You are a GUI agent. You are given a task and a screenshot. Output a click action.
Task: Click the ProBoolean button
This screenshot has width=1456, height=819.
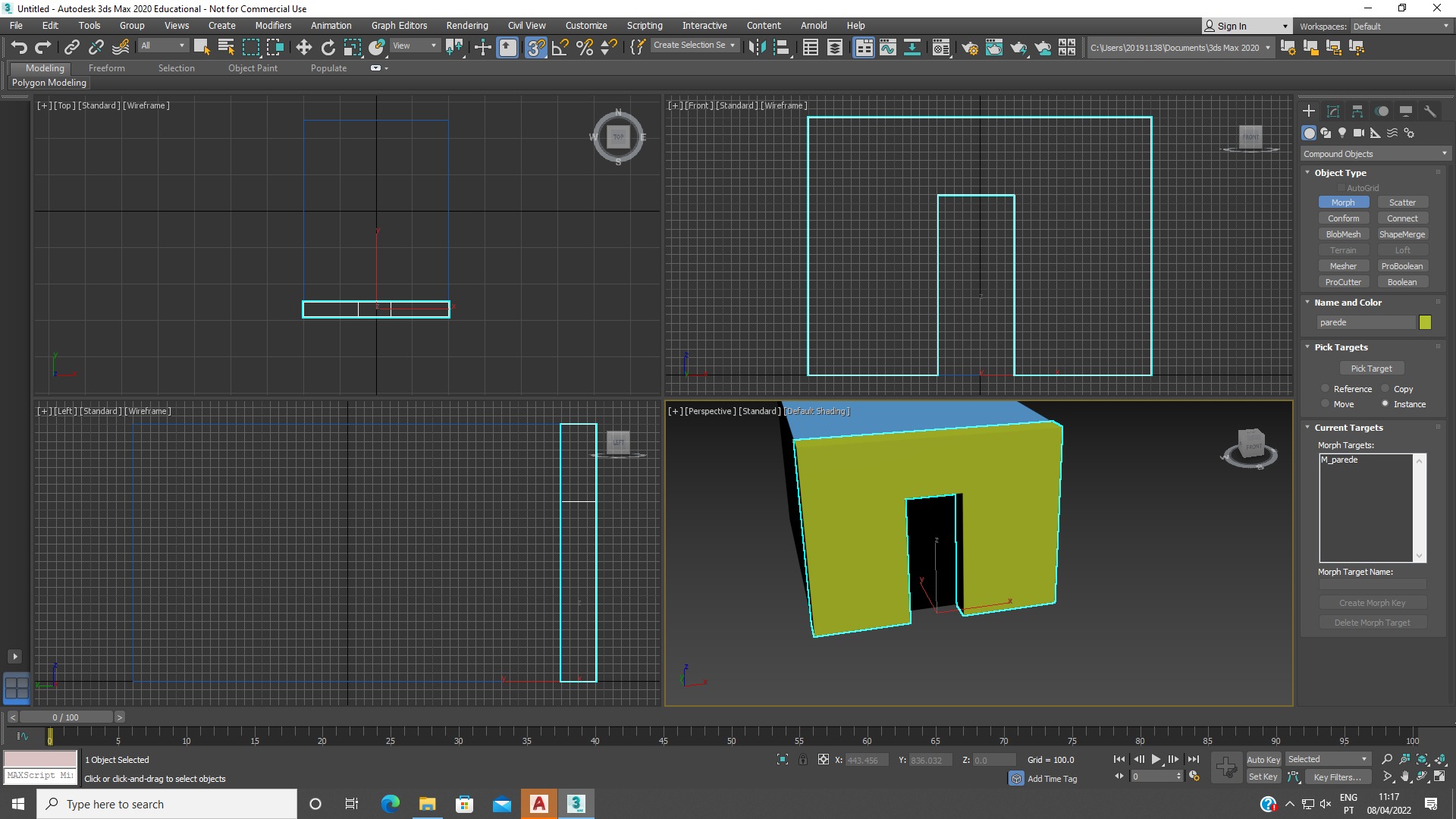click(x=1402, y=266)
